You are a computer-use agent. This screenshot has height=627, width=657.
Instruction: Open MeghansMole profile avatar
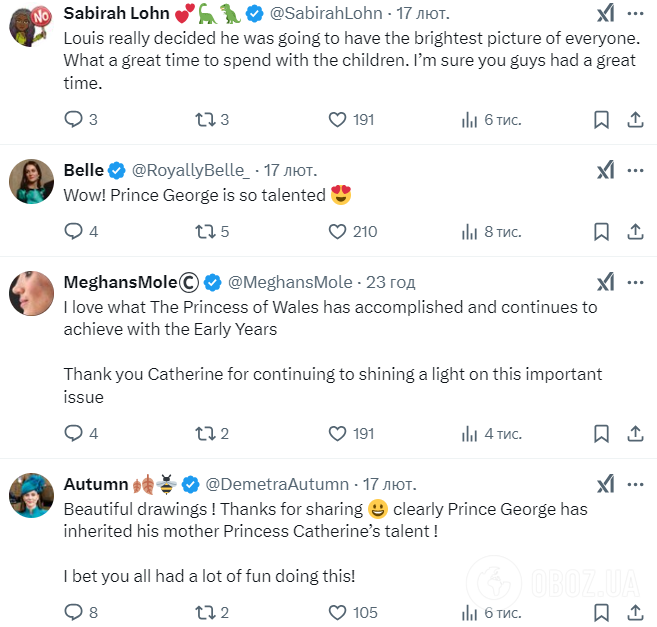pyautogui.click(x=31, y=291)
